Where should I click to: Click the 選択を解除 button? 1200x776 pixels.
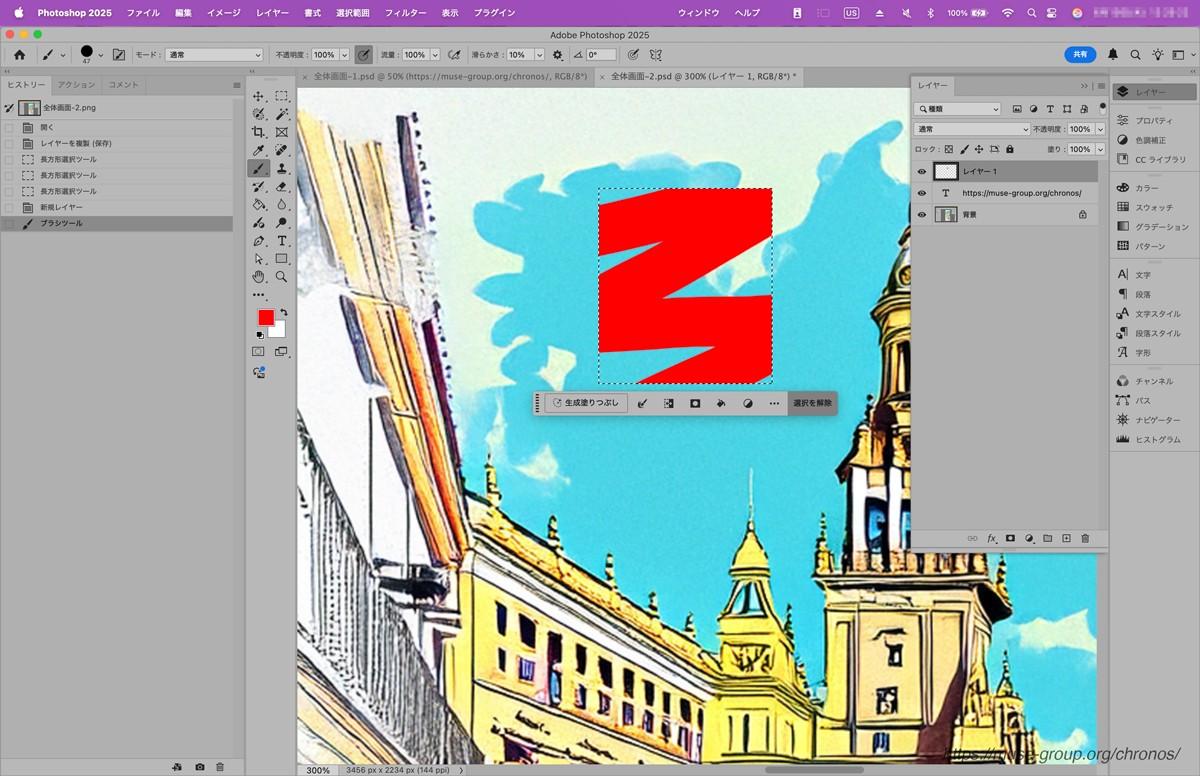click(x=812, y=403)
